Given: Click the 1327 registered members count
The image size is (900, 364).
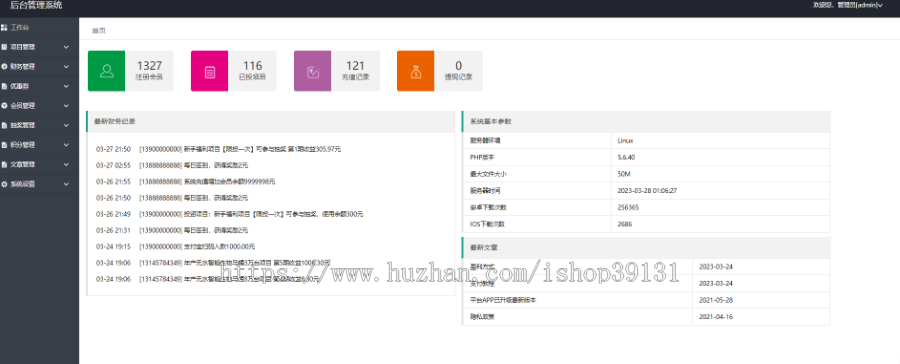Looking at the screenshot, I should pos(149,65).
